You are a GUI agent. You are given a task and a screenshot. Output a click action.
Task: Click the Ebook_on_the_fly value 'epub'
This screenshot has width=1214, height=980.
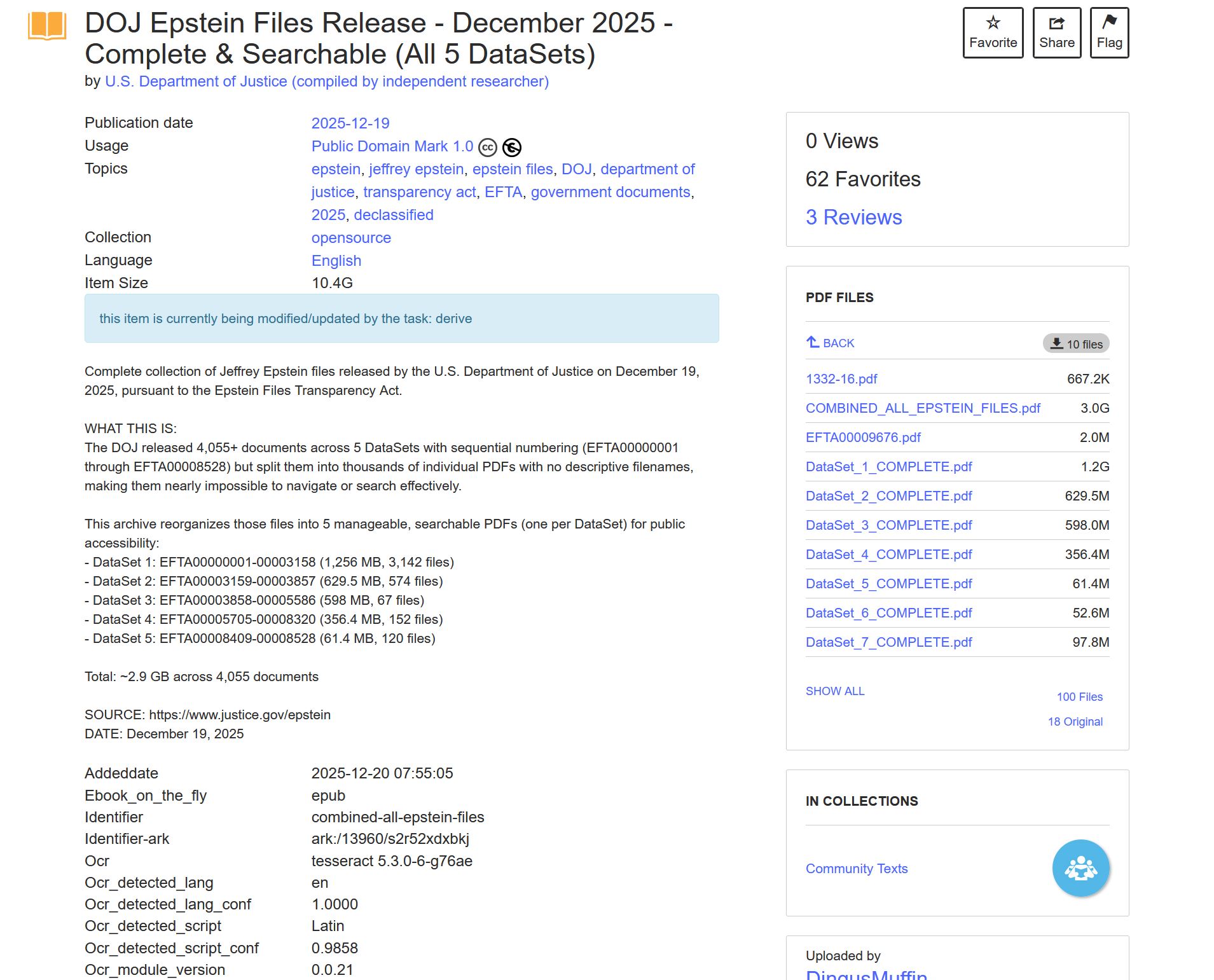(328, 796)
